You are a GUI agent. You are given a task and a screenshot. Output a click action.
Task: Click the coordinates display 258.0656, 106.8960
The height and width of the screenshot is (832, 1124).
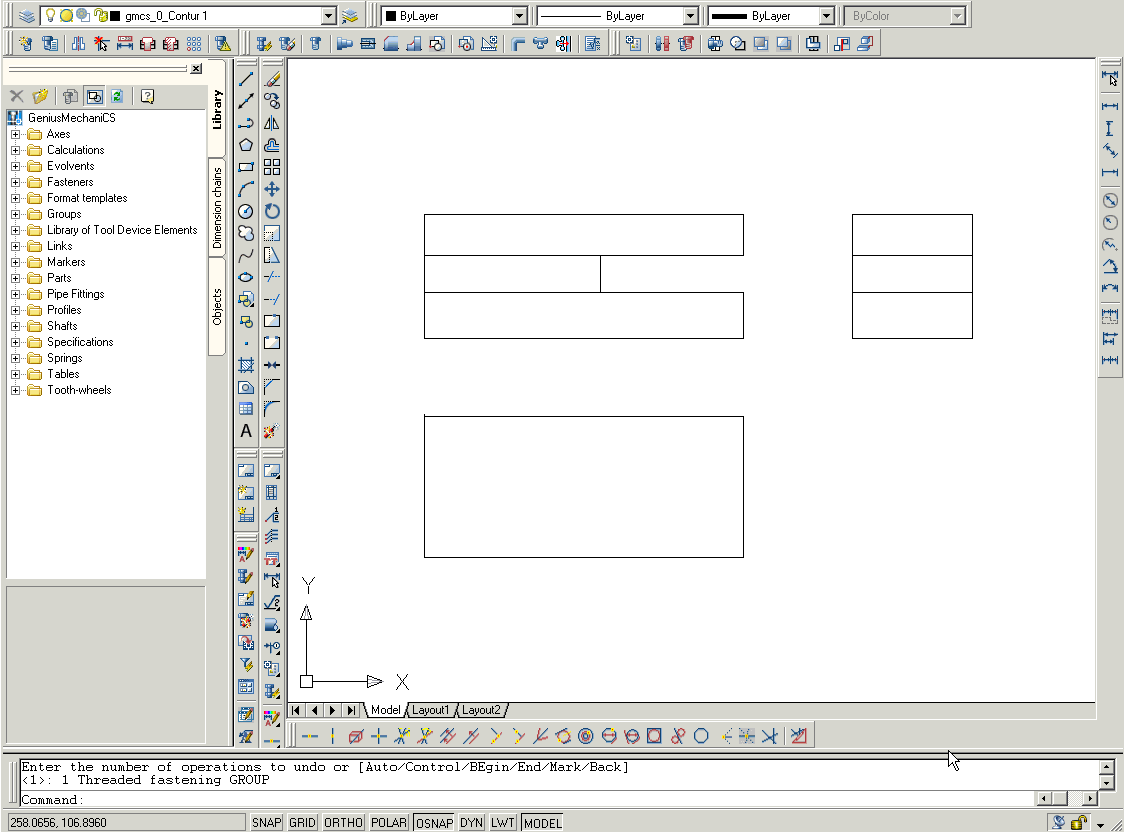(x=126, y=823)
